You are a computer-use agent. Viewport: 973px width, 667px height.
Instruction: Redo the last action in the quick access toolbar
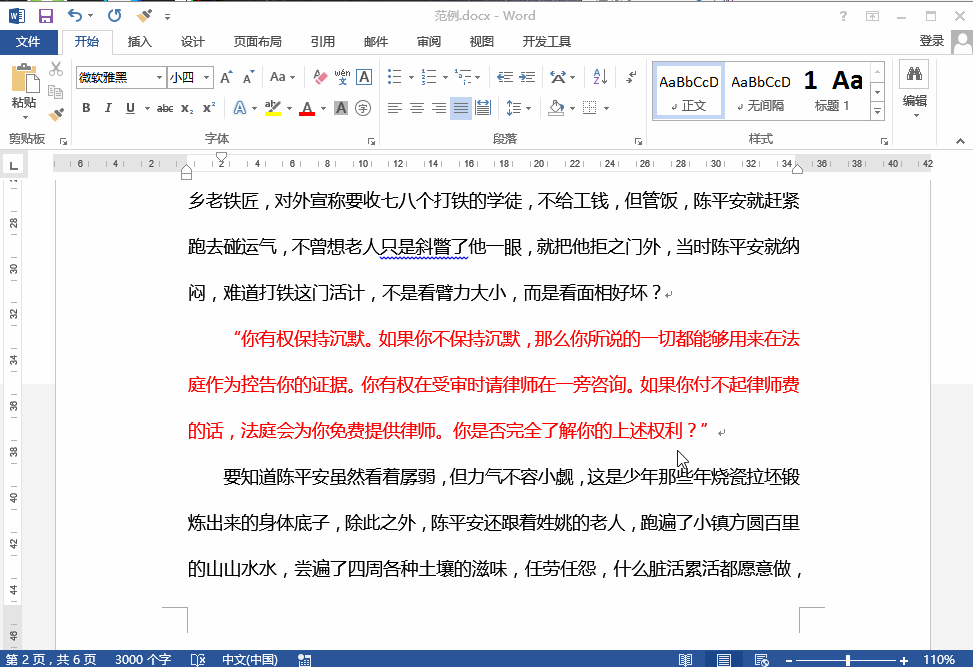pyautogui.click(x=114, y=16)
